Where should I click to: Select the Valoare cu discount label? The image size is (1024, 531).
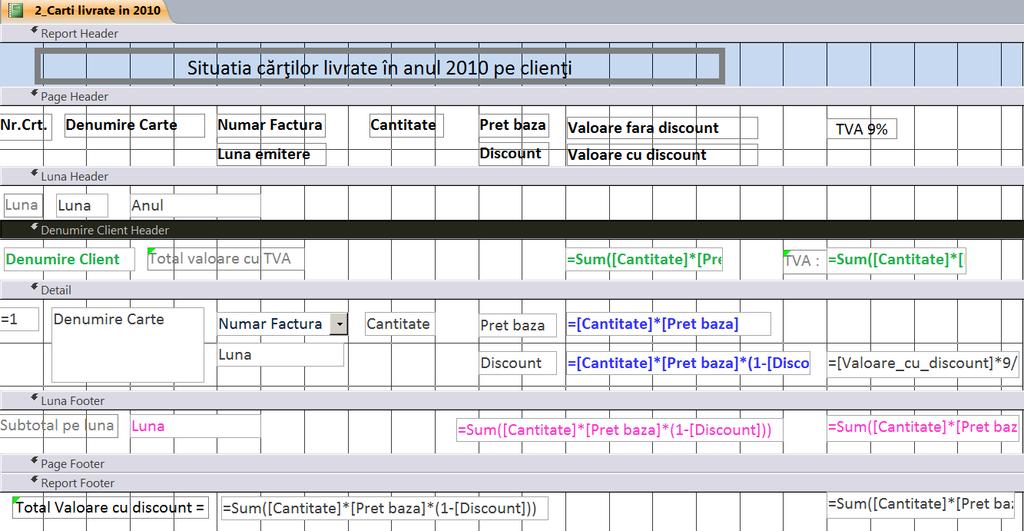(662, 155)
